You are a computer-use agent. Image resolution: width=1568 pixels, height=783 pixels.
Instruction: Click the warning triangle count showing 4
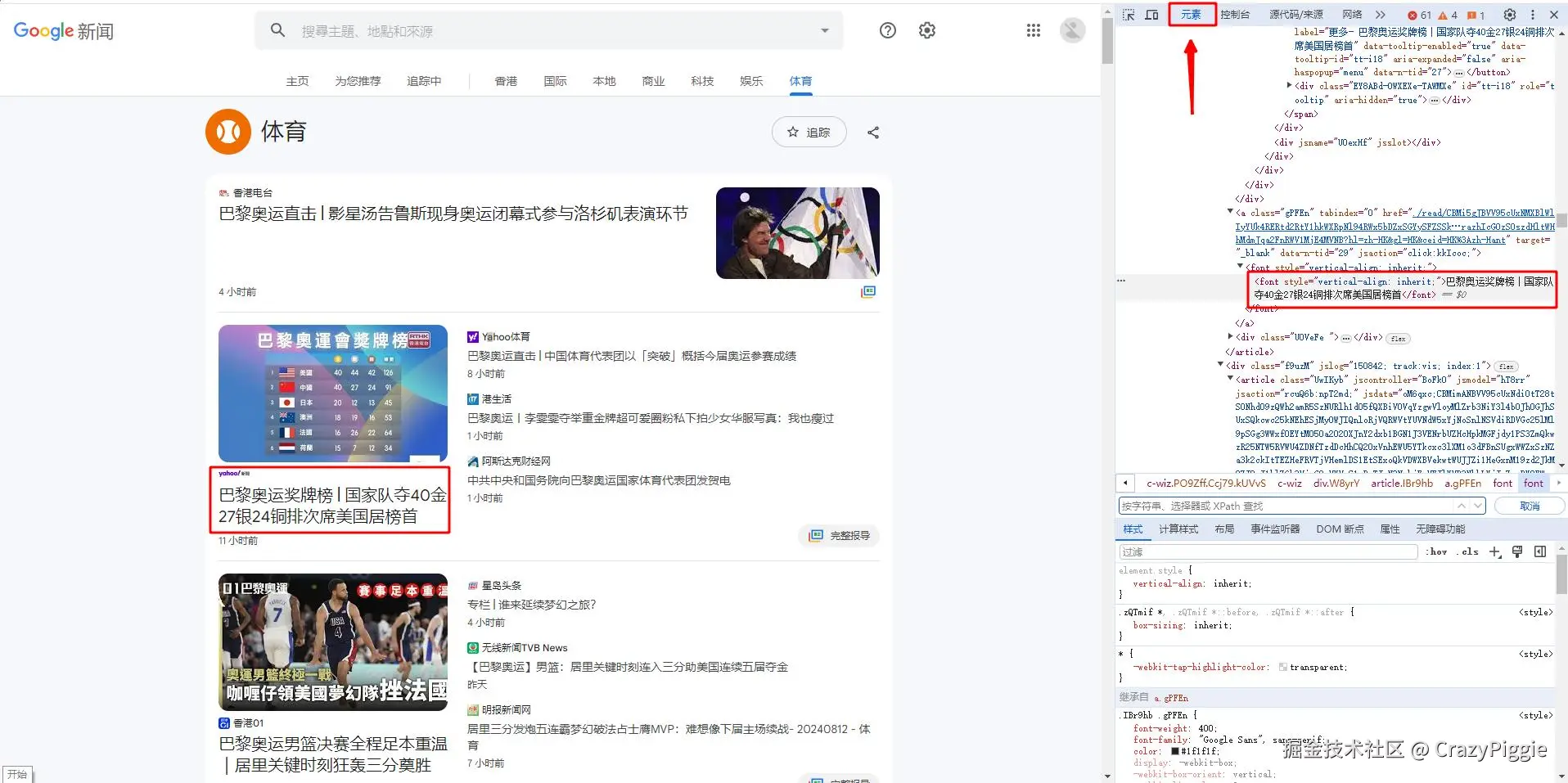tap(1448, 16)
